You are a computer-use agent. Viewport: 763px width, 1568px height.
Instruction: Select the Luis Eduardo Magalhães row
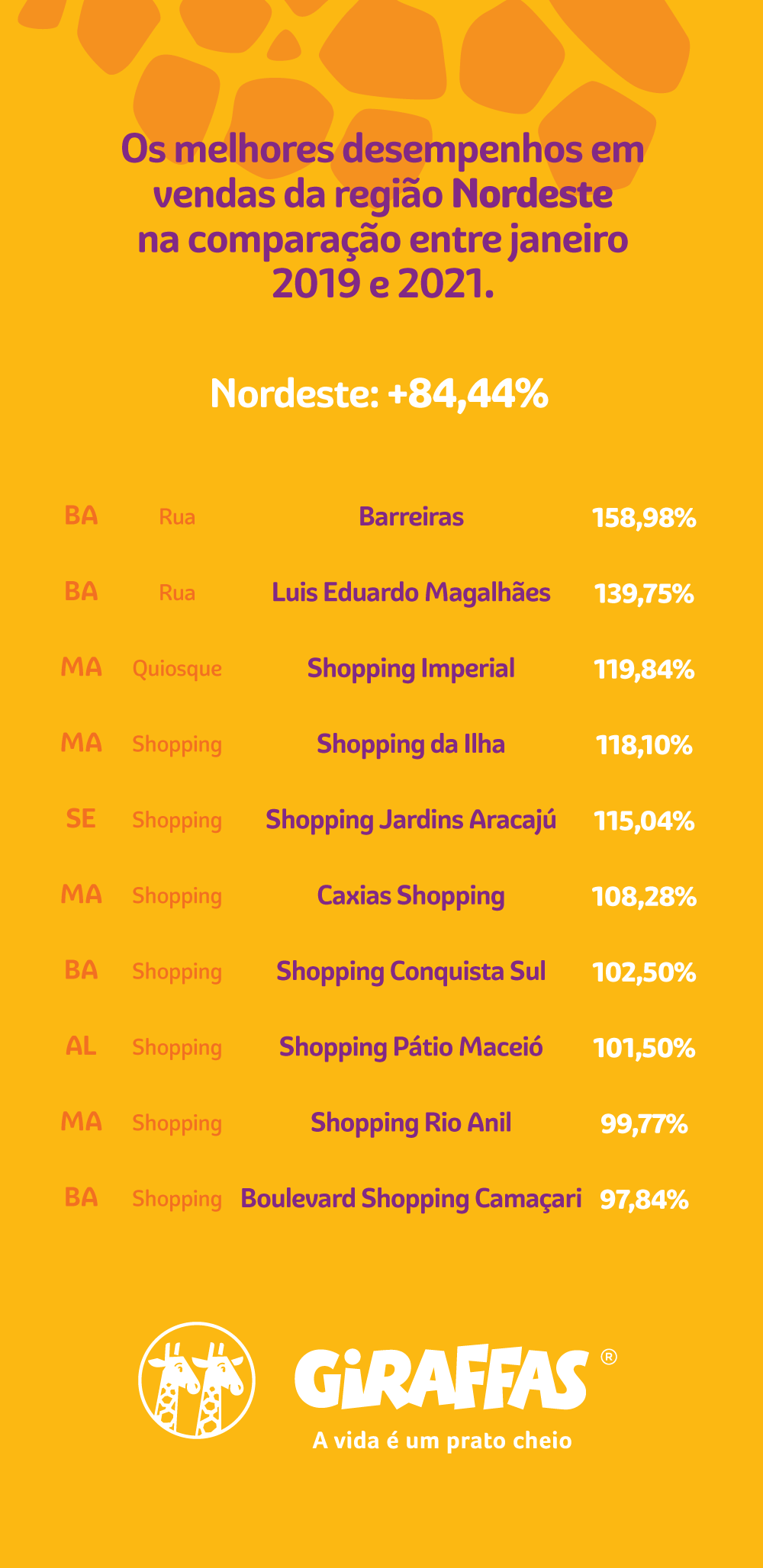pyautogui.click(x=379, y=593)
